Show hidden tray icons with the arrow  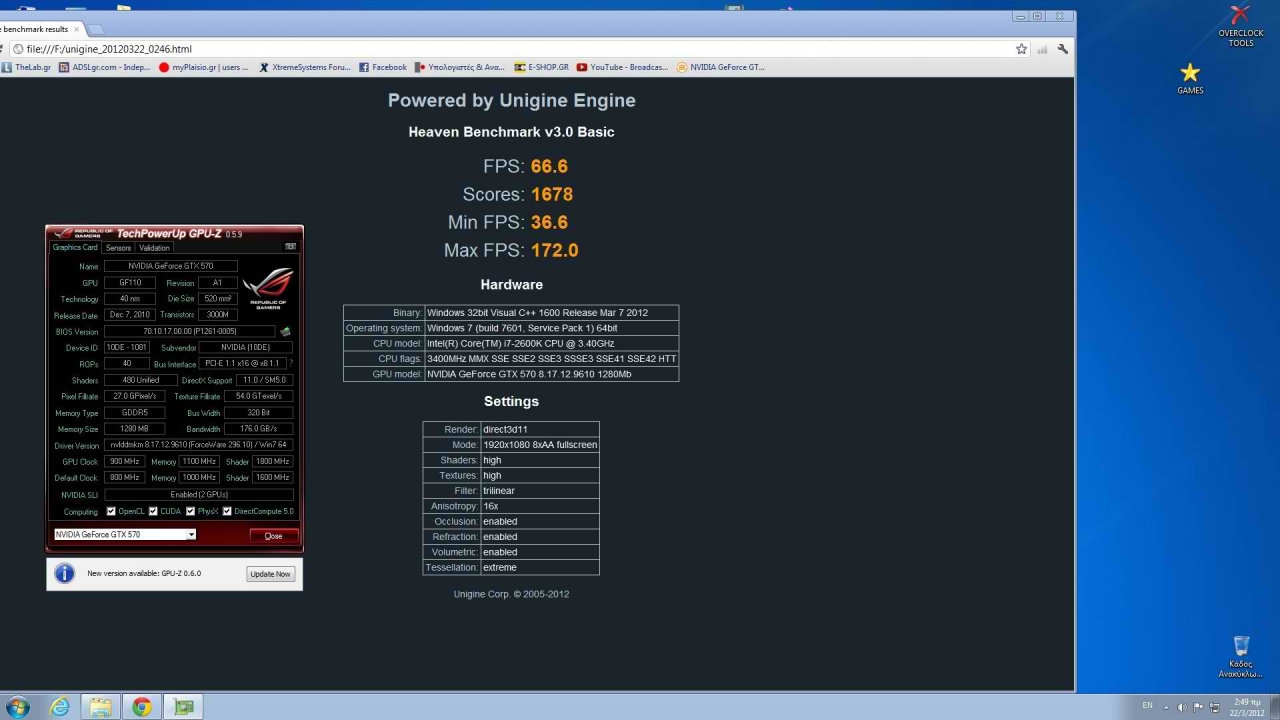point(1165,707)
